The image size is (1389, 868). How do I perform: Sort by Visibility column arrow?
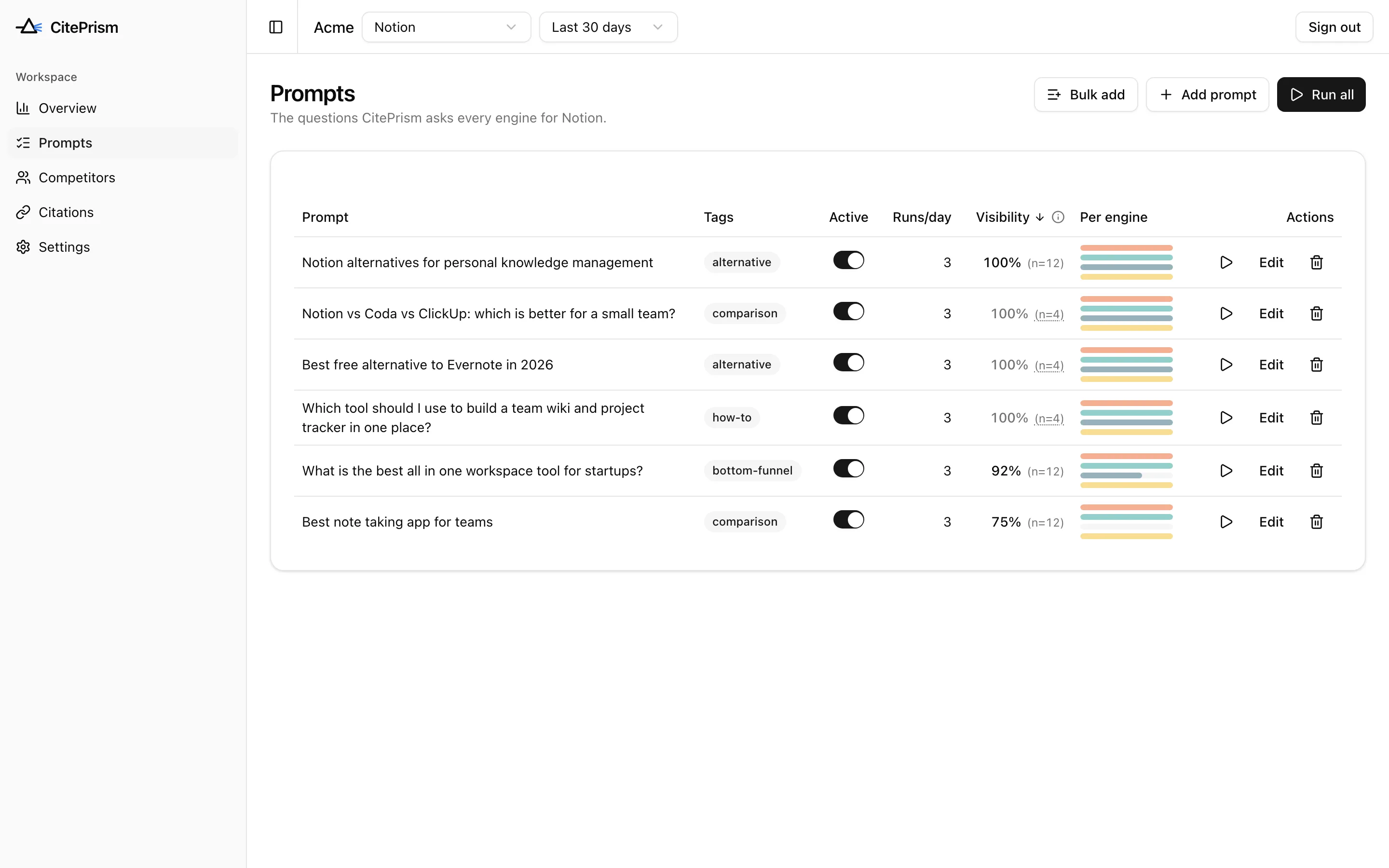pos(1039,217)
